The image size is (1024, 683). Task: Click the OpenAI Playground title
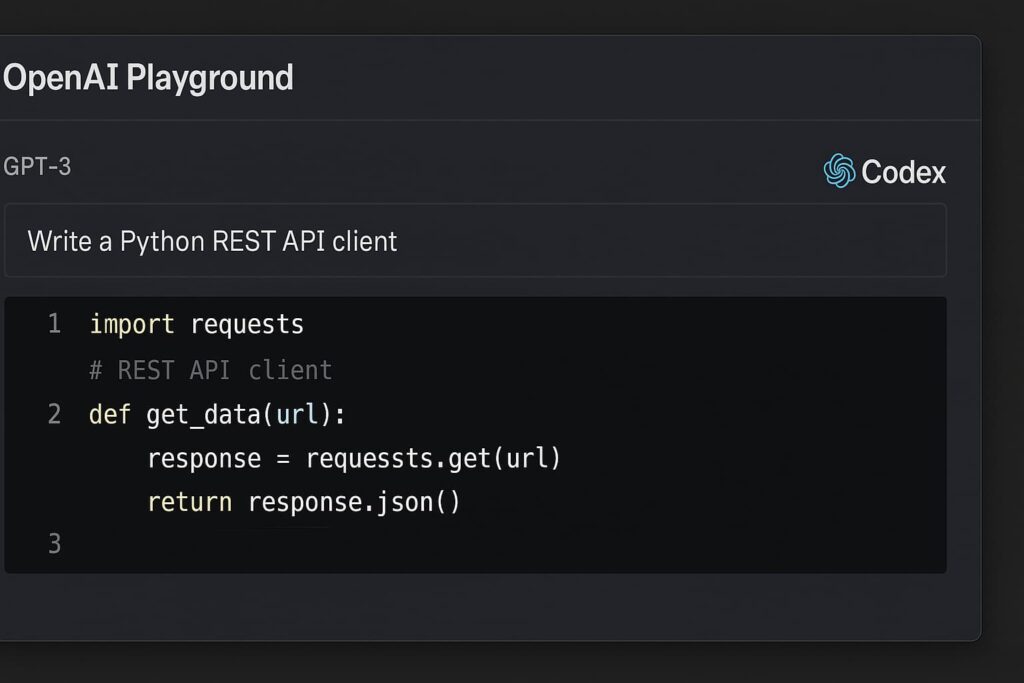(148, 78)
